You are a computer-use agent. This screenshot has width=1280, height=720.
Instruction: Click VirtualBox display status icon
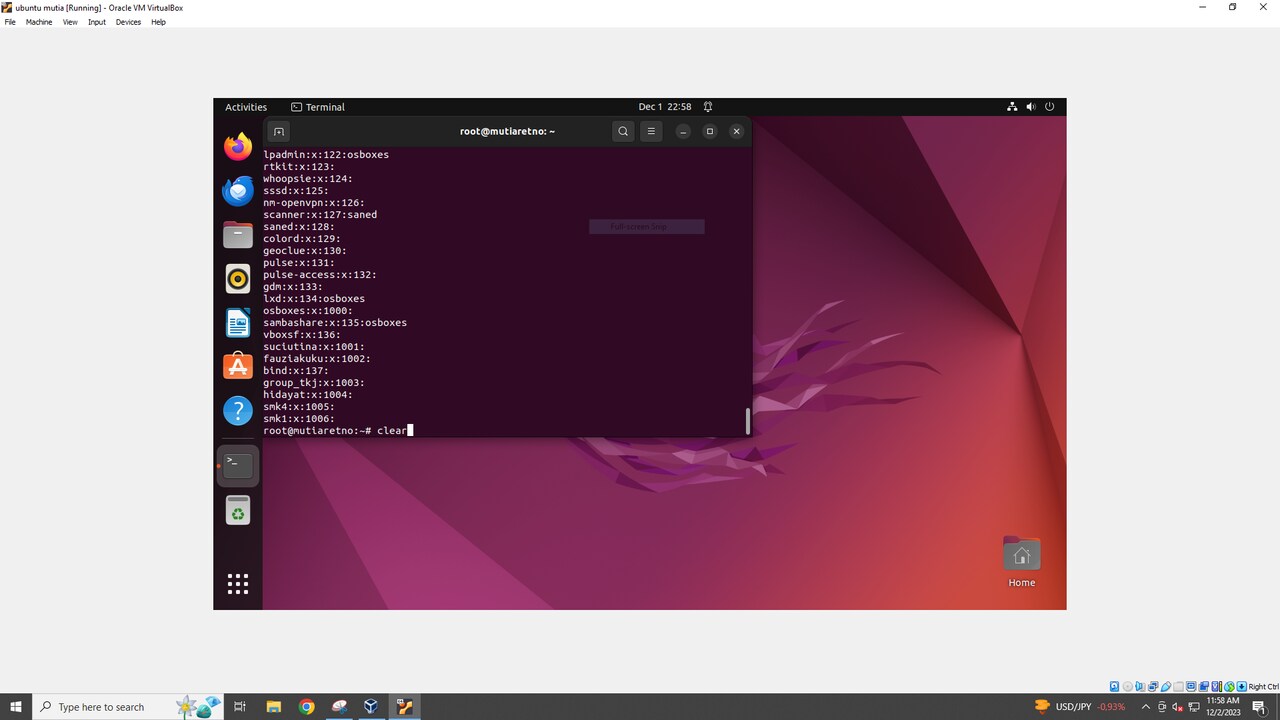coord(1191,686)
